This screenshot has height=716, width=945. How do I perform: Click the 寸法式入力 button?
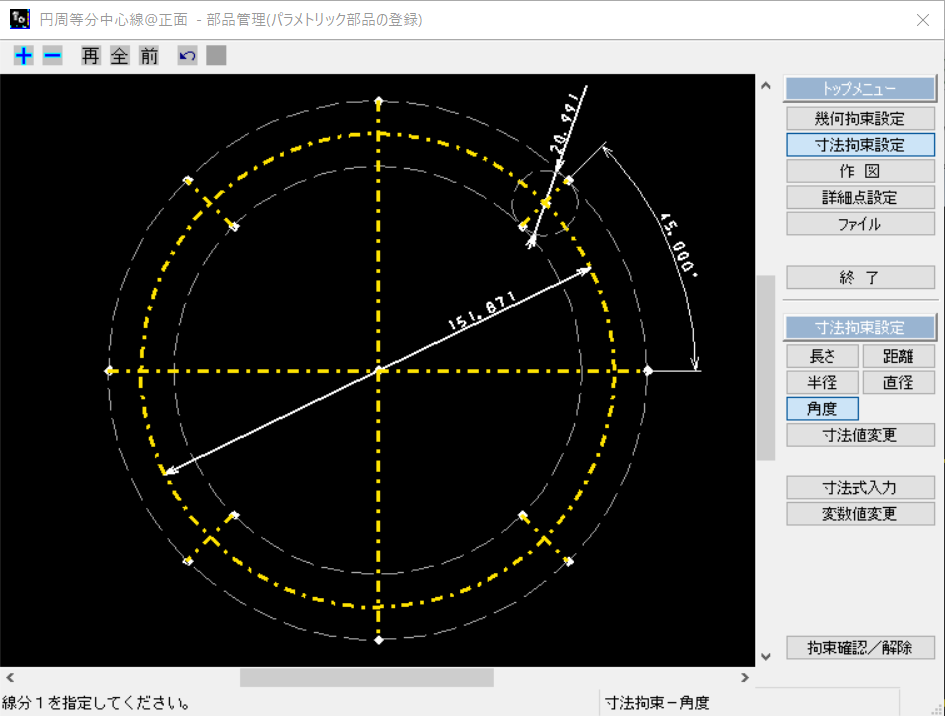[860, 488]
